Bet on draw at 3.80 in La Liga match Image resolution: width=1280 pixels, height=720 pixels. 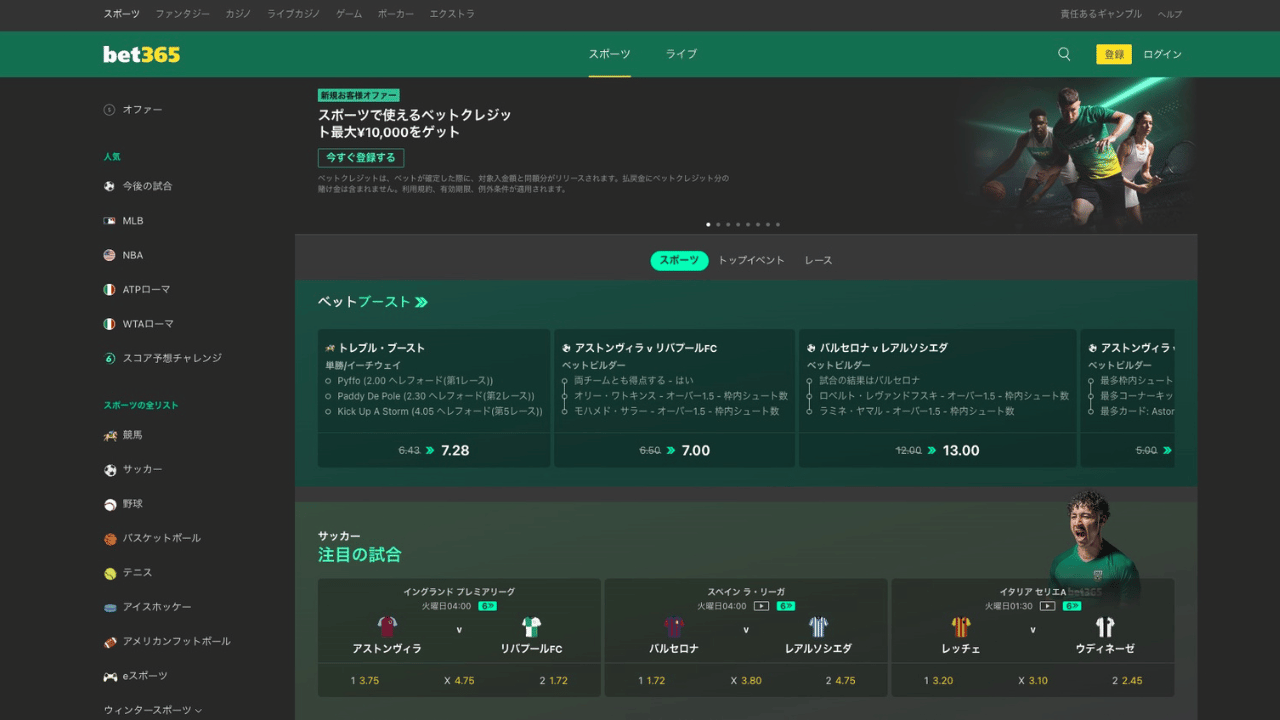tap(746, 681)
